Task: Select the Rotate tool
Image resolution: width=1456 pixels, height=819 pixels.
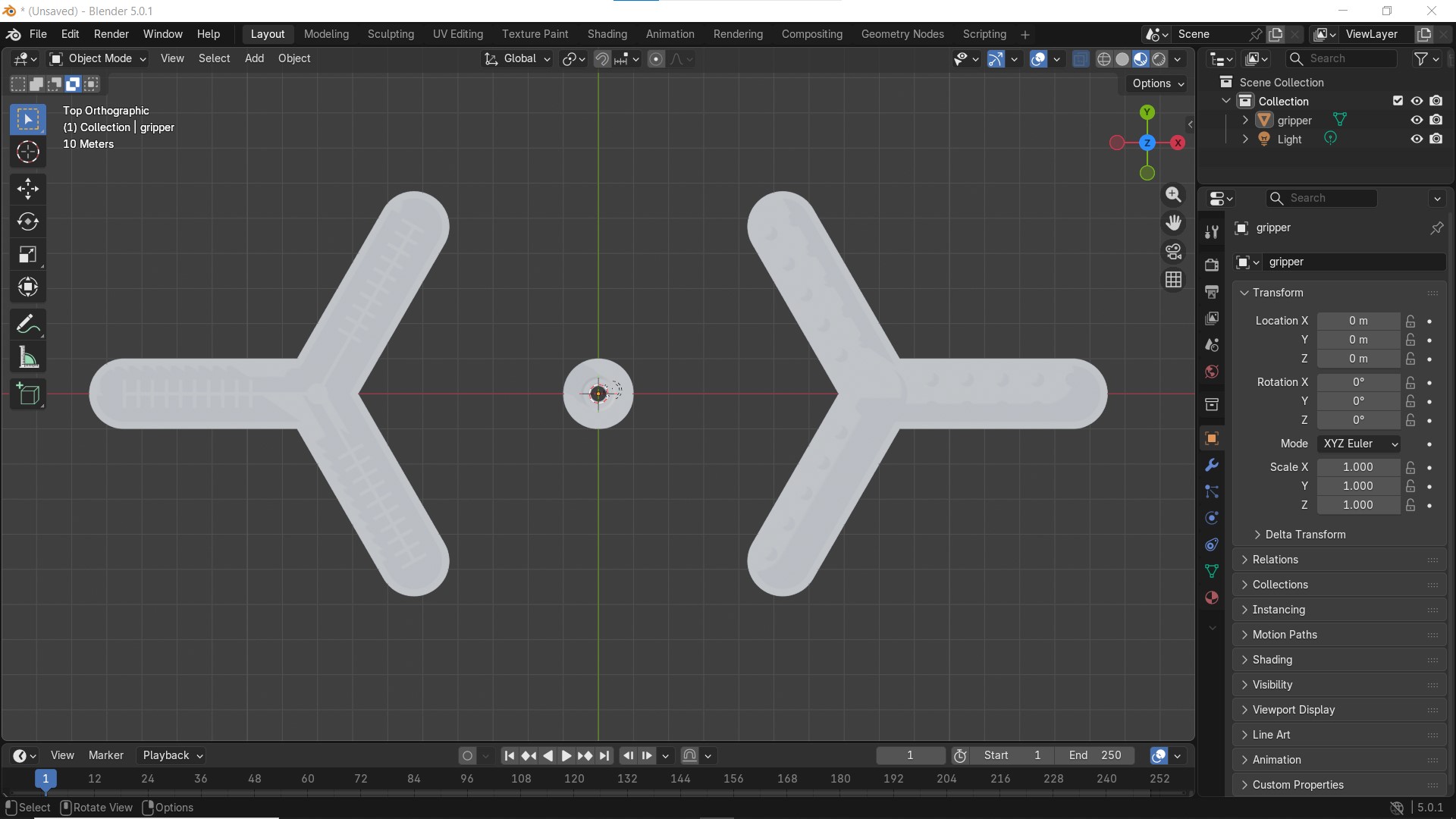Action: tap(28, 221)
